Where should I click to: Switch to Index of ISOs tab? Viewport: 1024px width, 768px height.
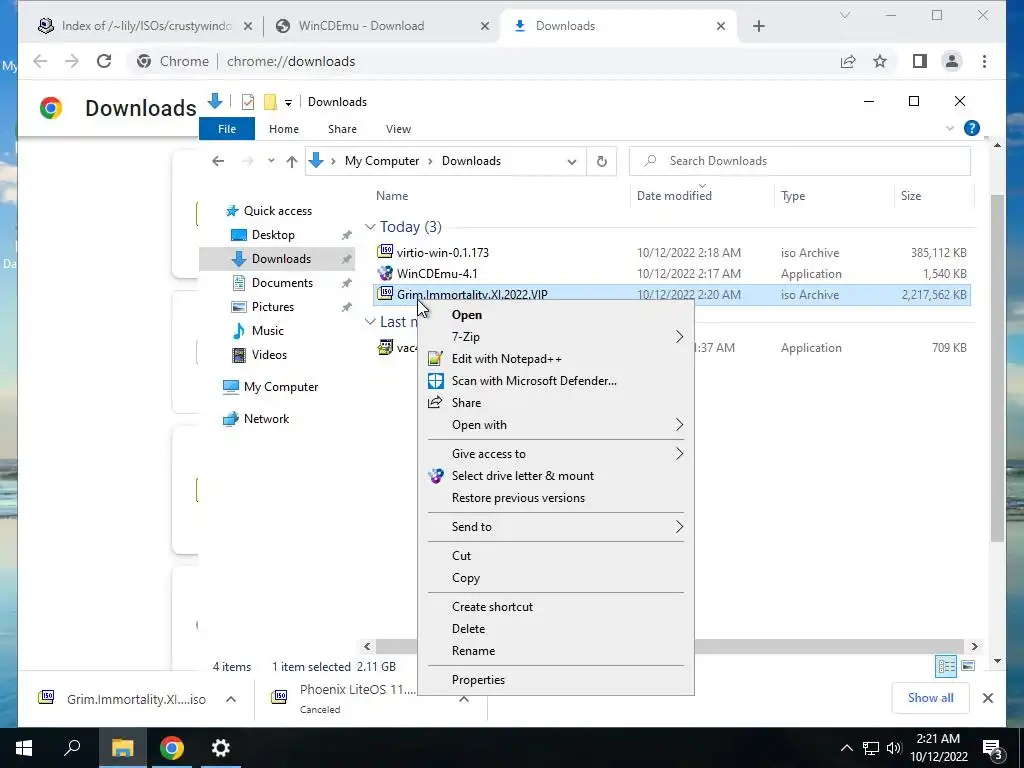(x=146, y=26)
